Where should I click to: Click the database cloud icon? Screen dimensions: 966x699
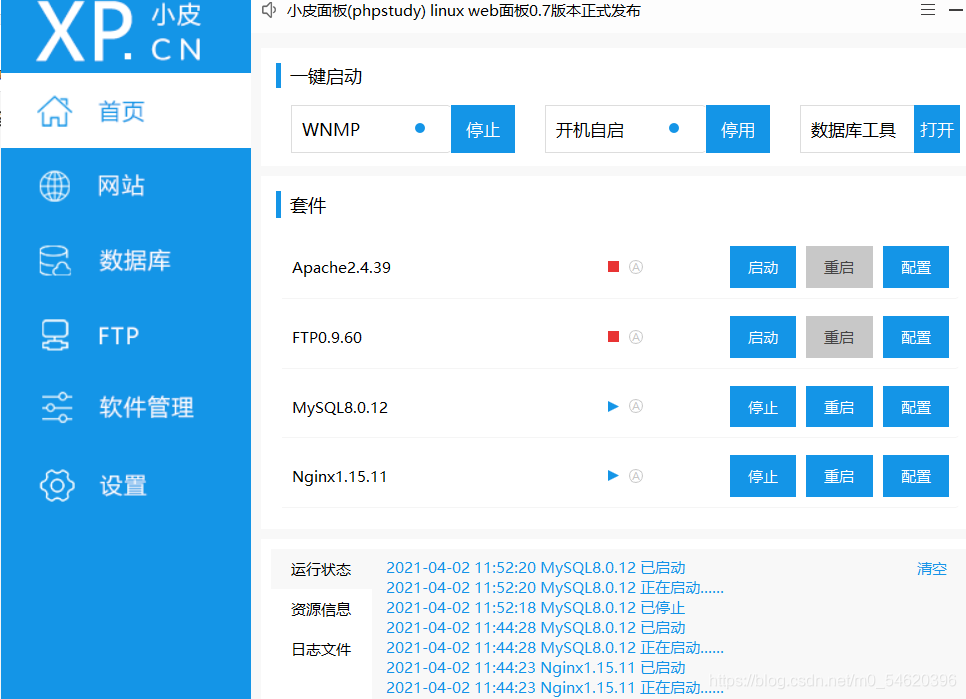55,261
